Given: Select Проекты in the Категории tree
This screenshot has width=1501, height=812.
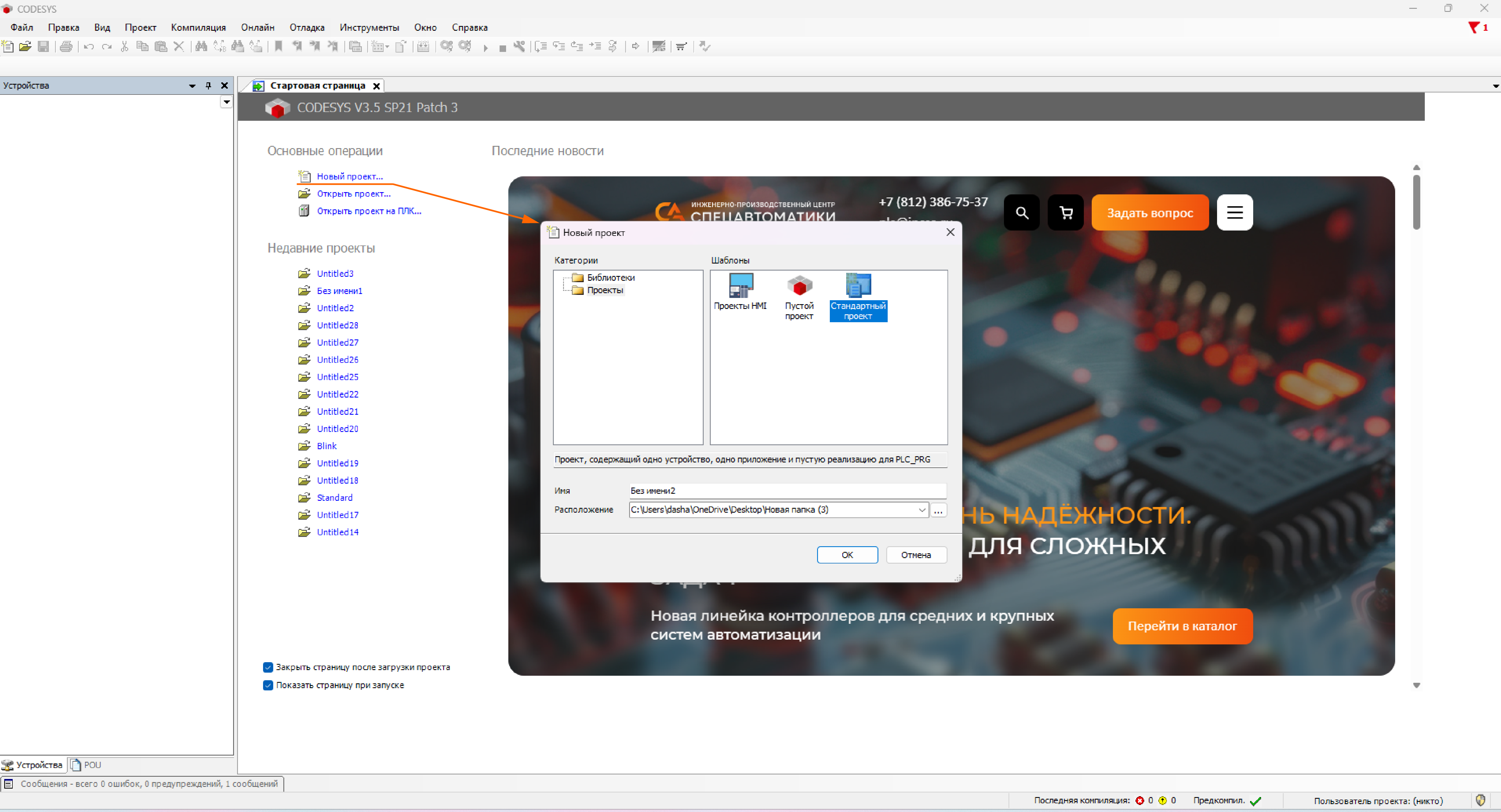Looking at the screenshot, I should pos(605,290).
